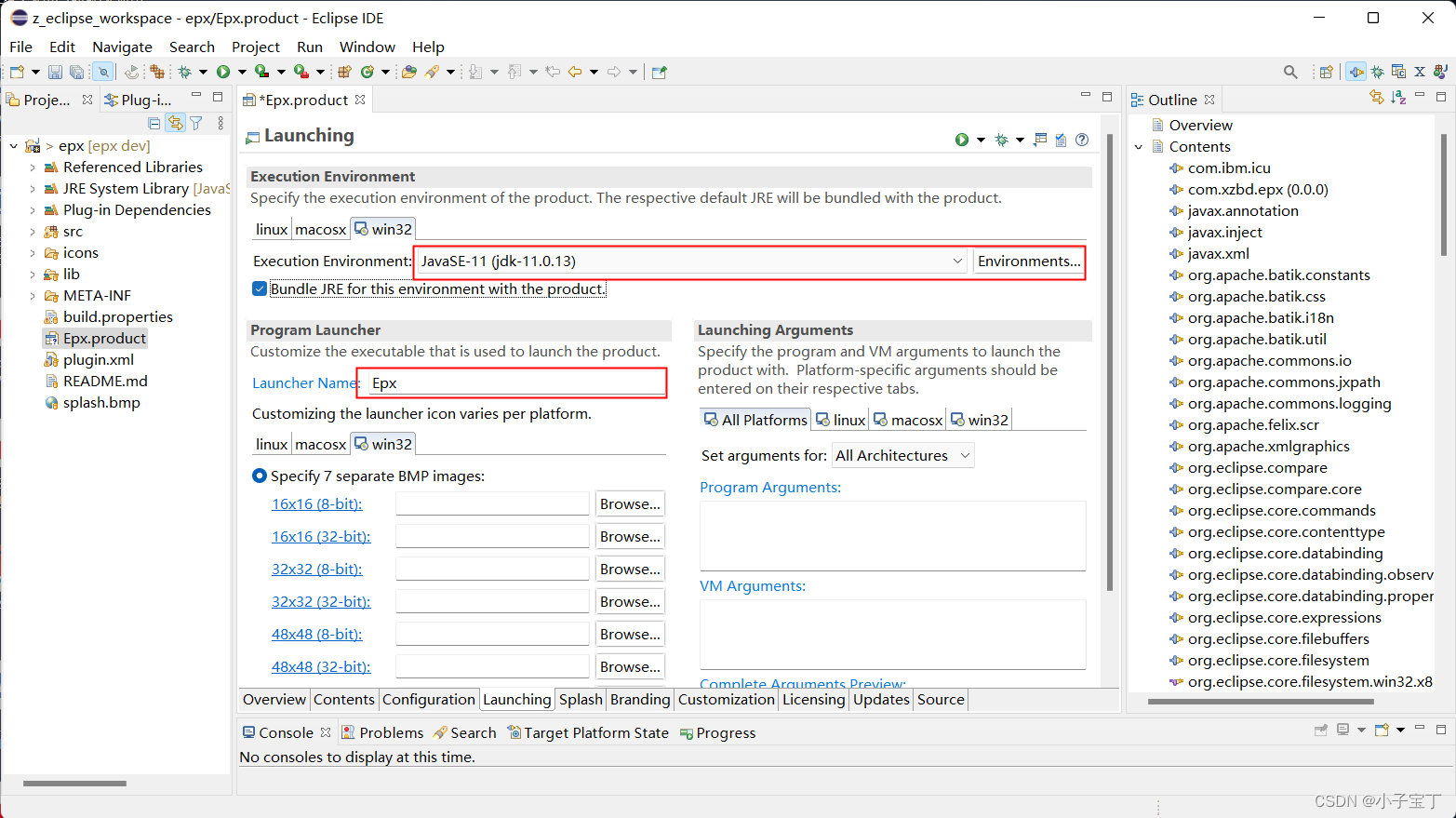Click the Project Explorer filter funnel icon
The image size is (1456, 818).
coord(196,123)
